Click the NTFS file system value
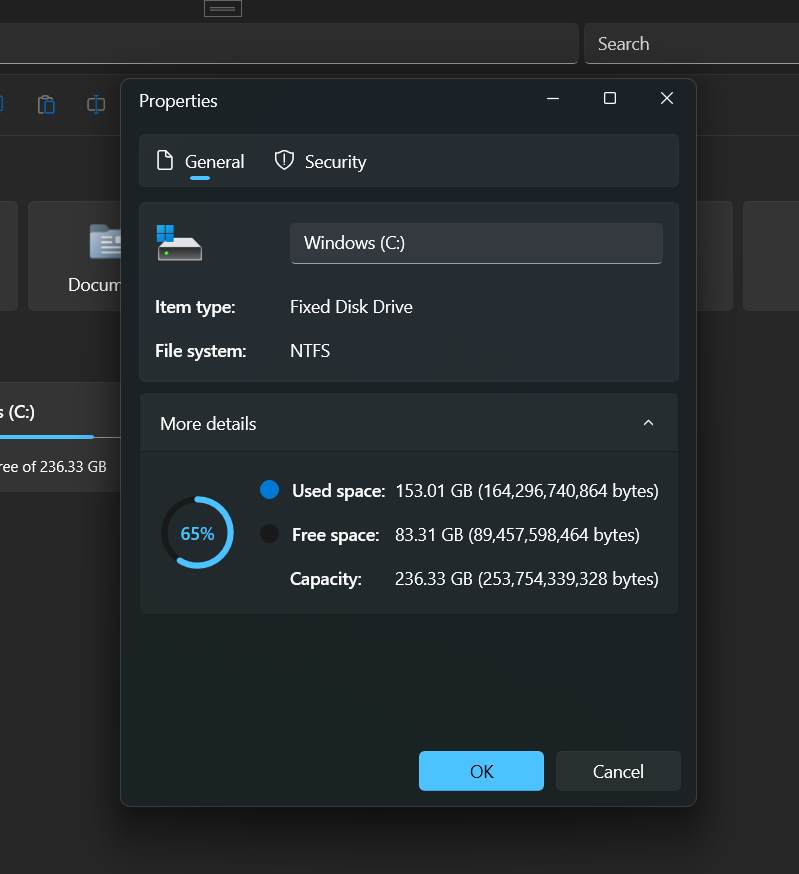 (310, 351)
